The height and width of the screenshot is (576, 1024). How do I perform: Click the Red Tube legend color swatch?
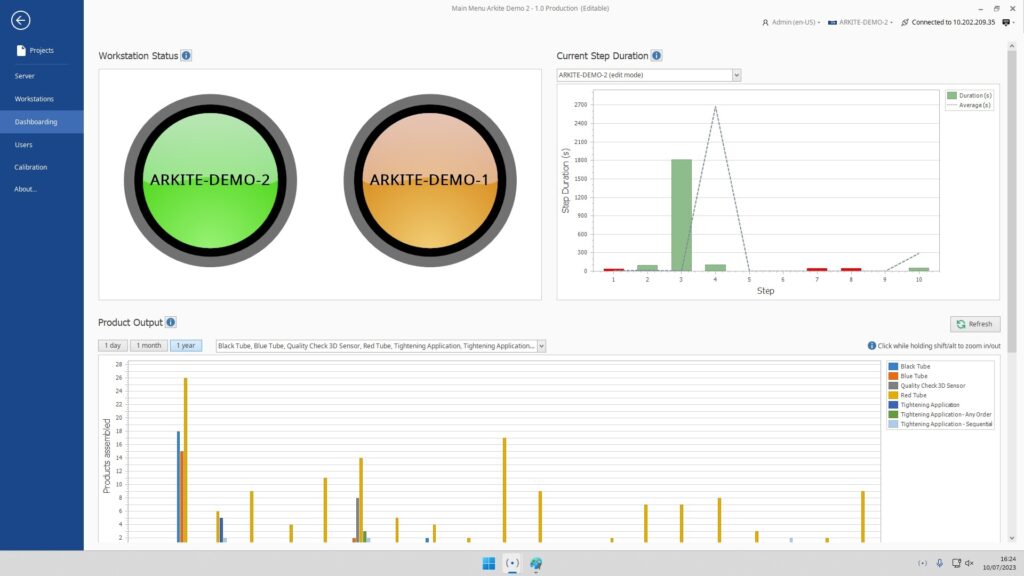tap(893, 395)
